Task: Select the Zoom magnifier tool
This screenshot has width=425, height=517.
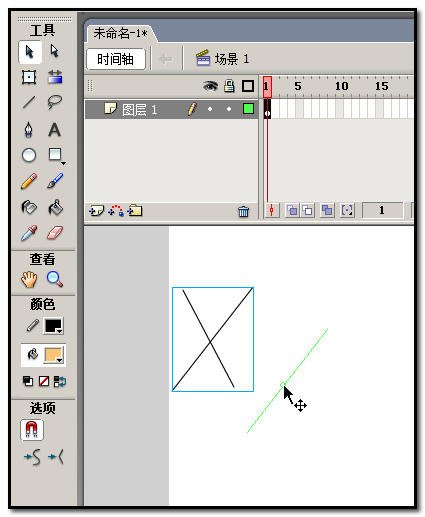Action: [55, 279]
